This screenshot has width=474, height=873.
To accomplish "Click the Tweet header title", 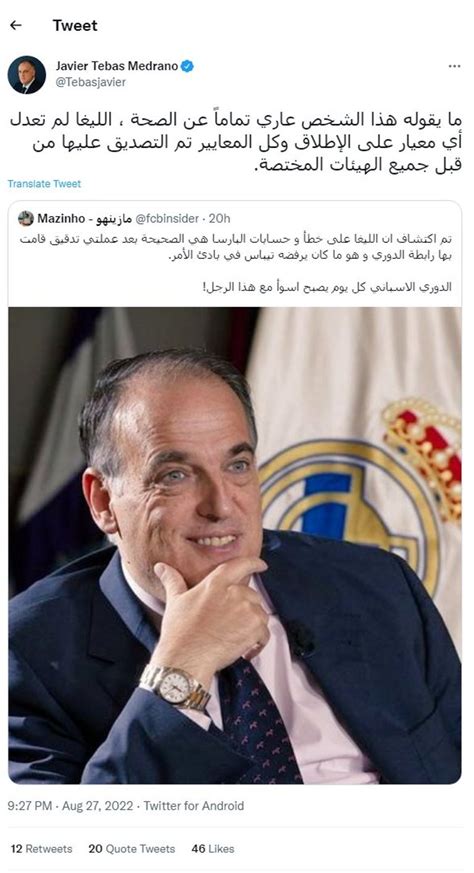I will 75,25.
